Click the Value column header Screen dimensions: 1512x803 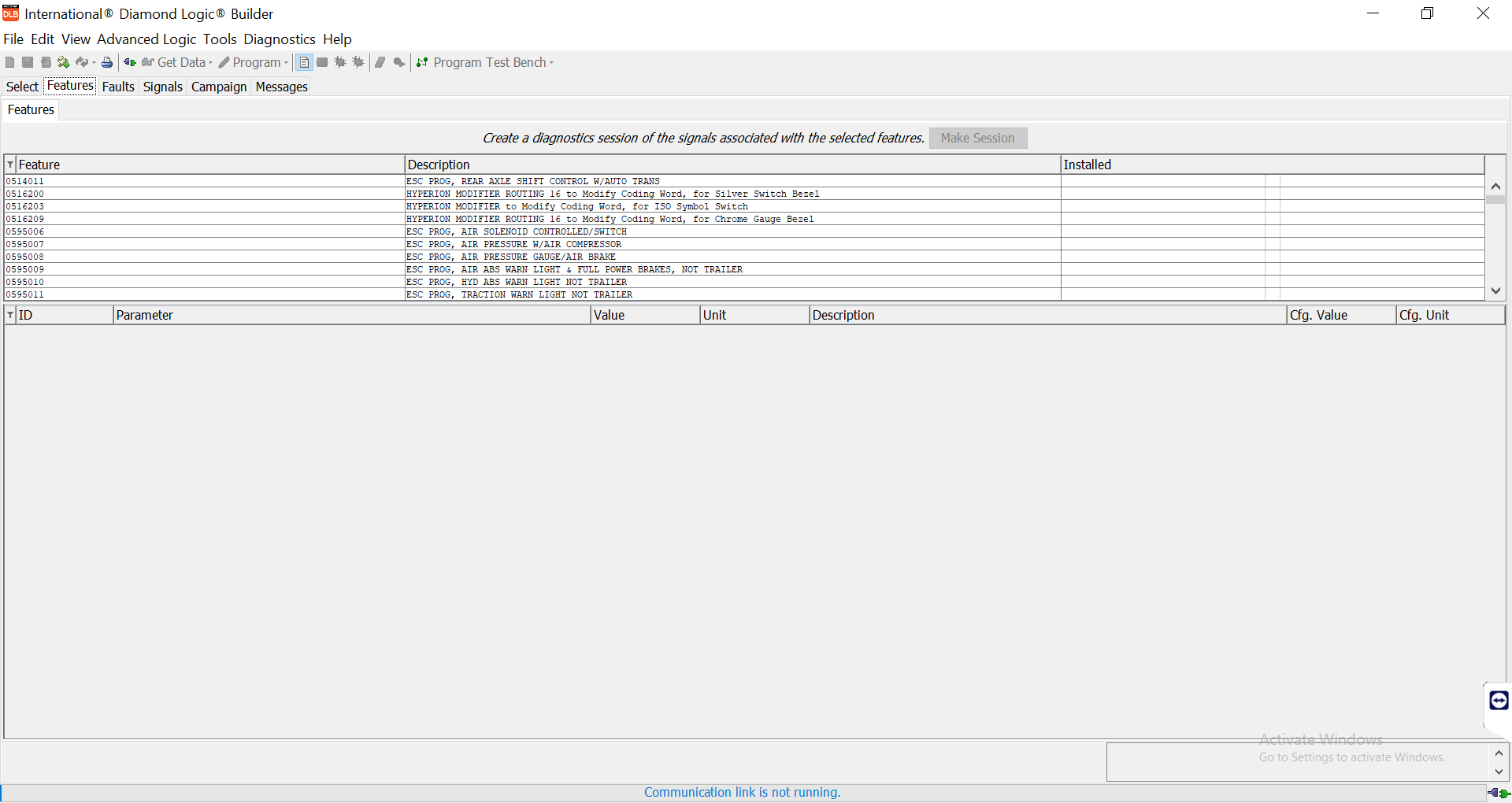(646, 315)
